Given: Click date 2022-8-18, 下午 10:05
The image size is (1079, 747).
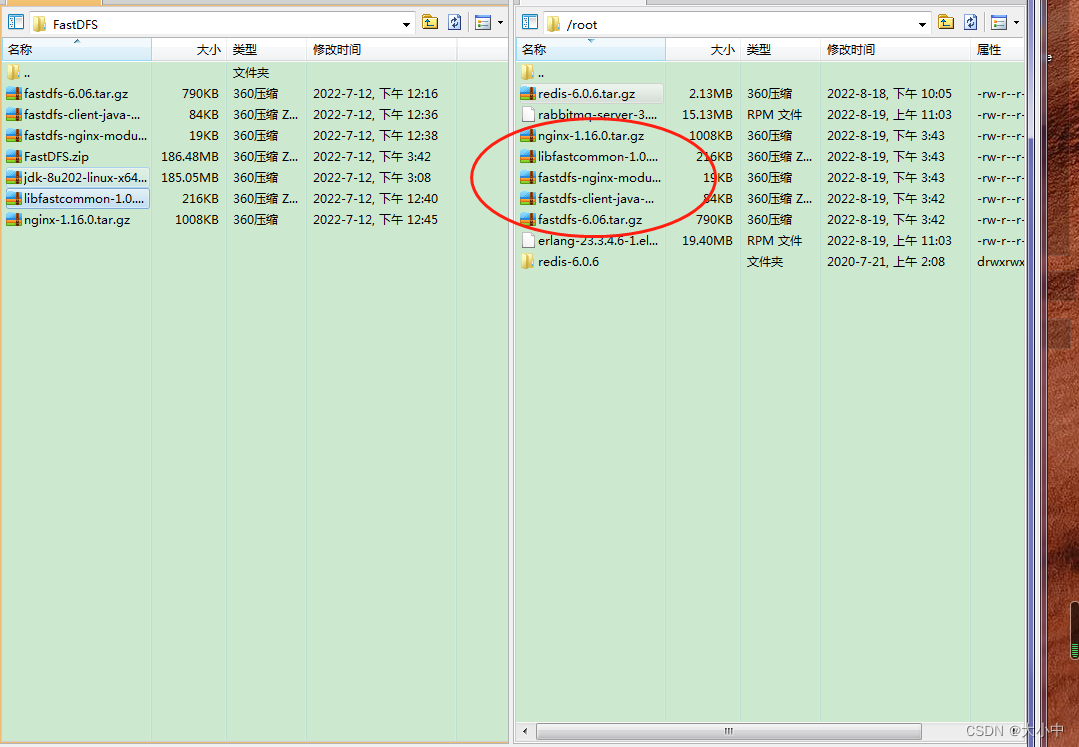Looking at the screenshot, I should pyautogui.click(x=890, y=94).
